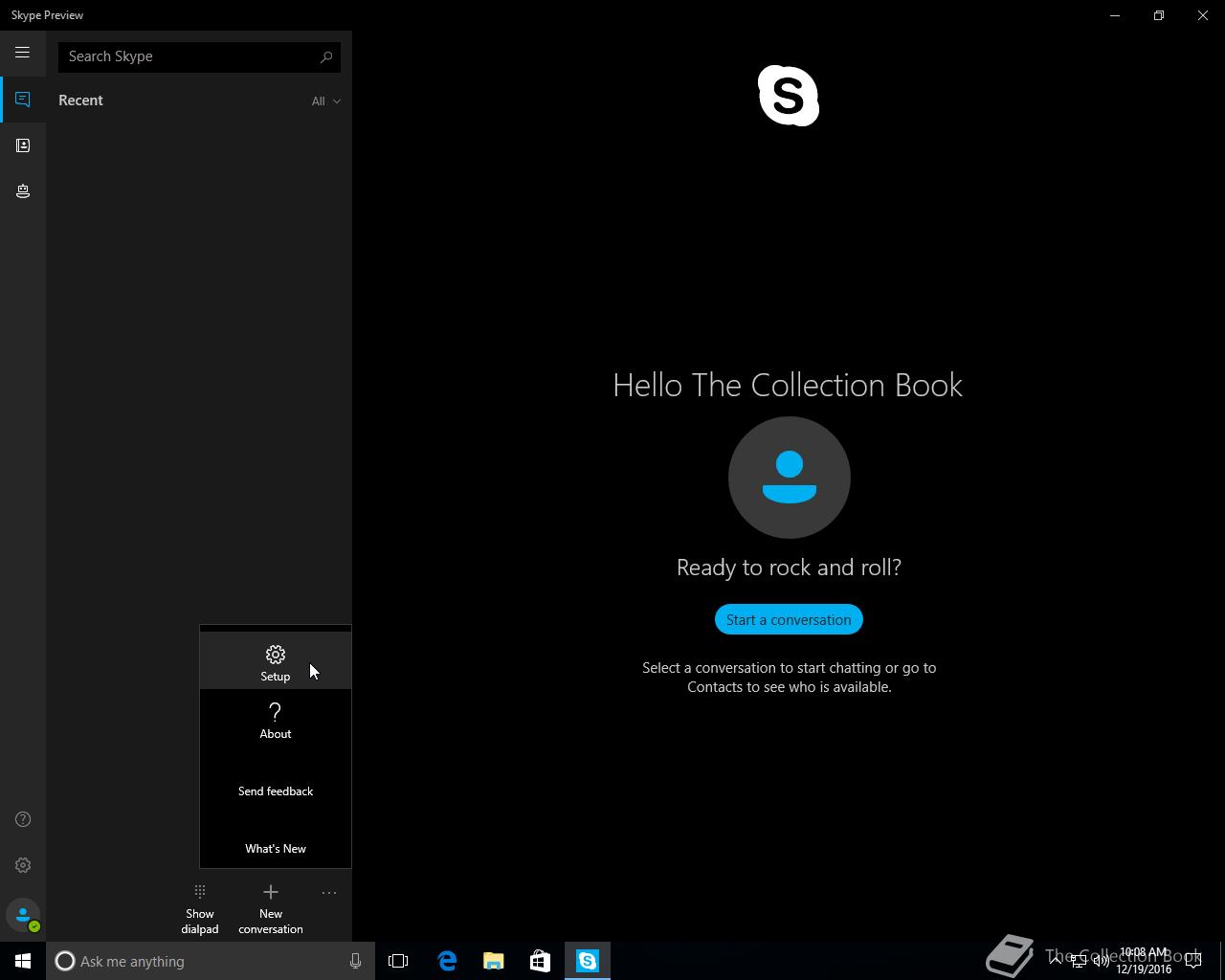
Task: Focus the Search Skype field
Action: pyautogui.click(x=199, y=56)
